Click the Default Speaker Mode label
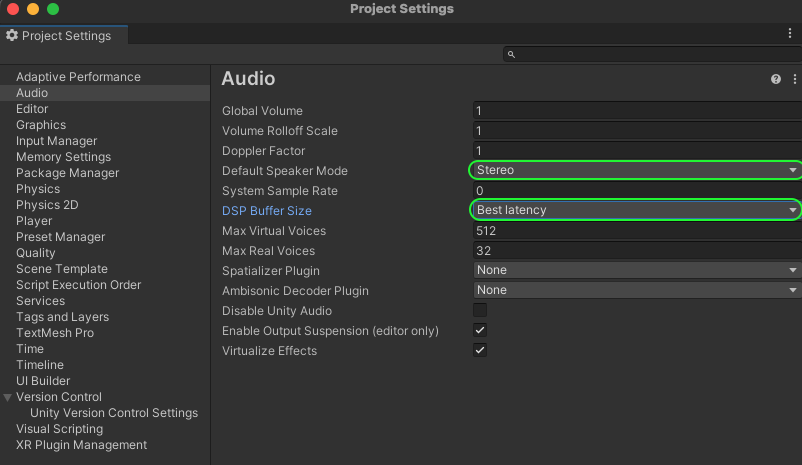This screenshot has height=465, width=802. [x=285, y=171]
